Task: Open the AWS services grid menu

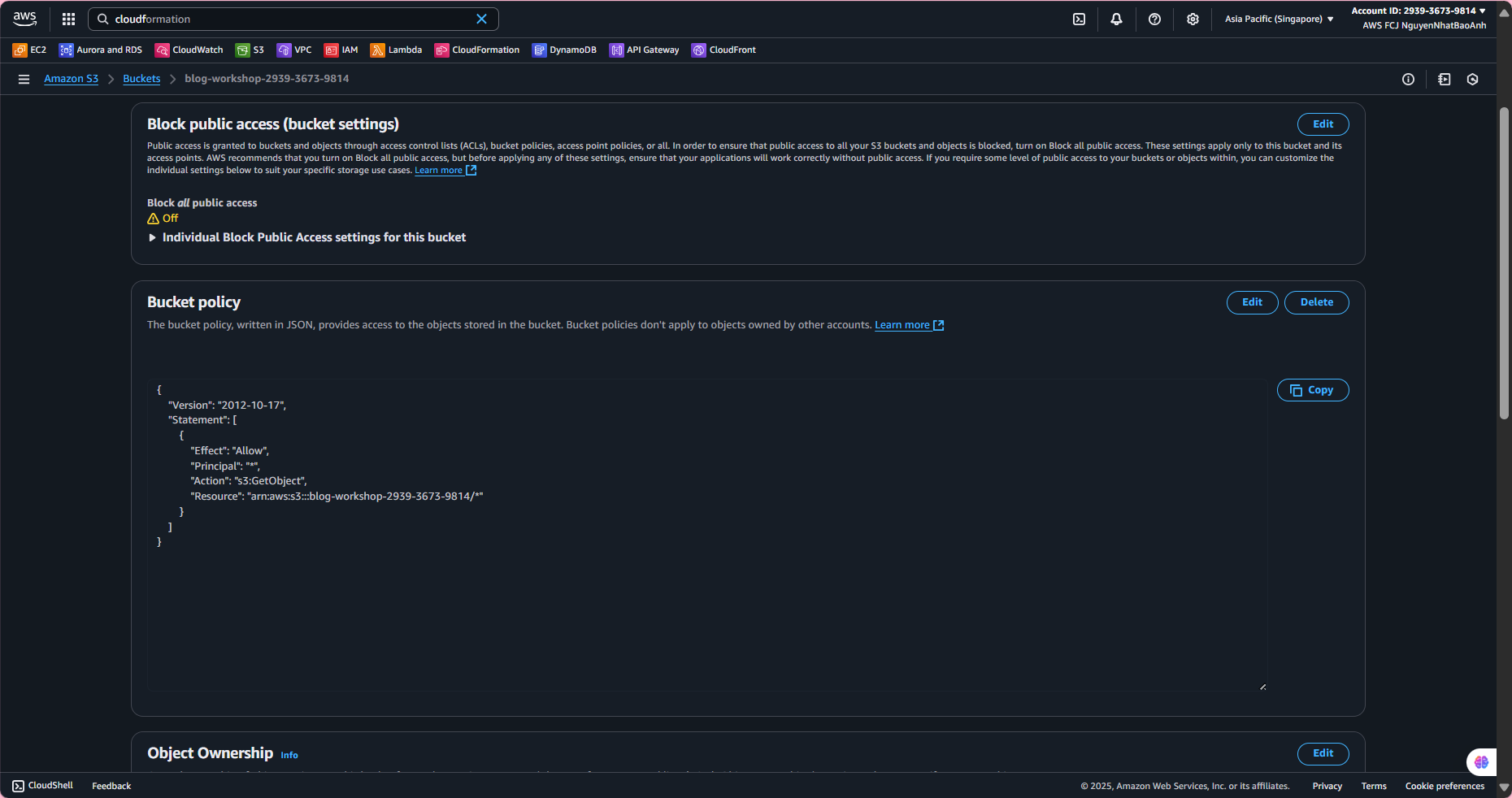Action: point(68,19)
